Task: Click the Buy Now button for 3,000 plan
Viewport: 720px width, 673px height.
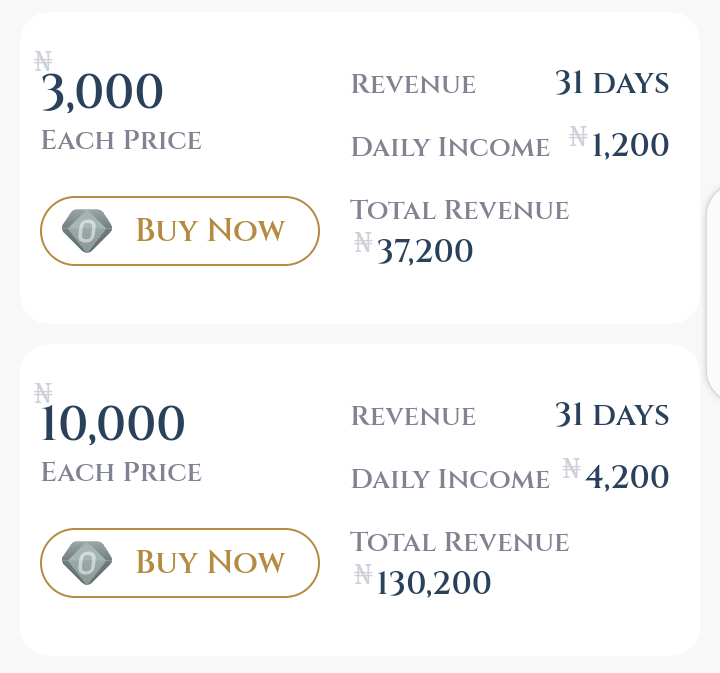Action: tap(180, 231)
